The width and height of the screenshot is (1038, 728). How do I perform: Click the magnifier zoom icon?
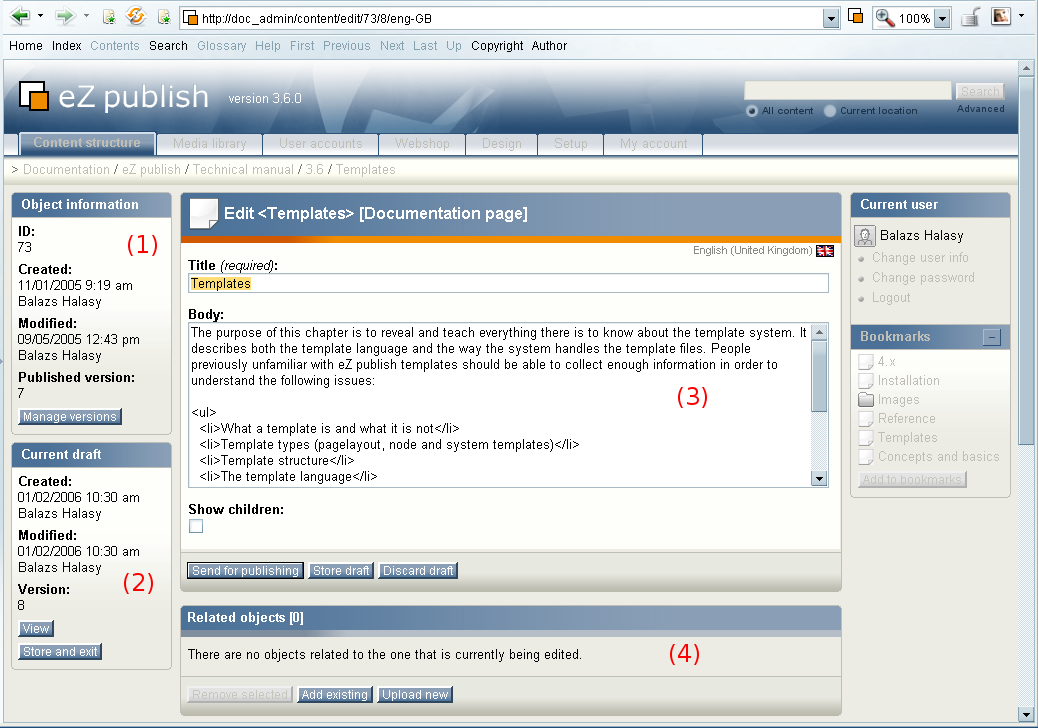click(x=884, y=18)
